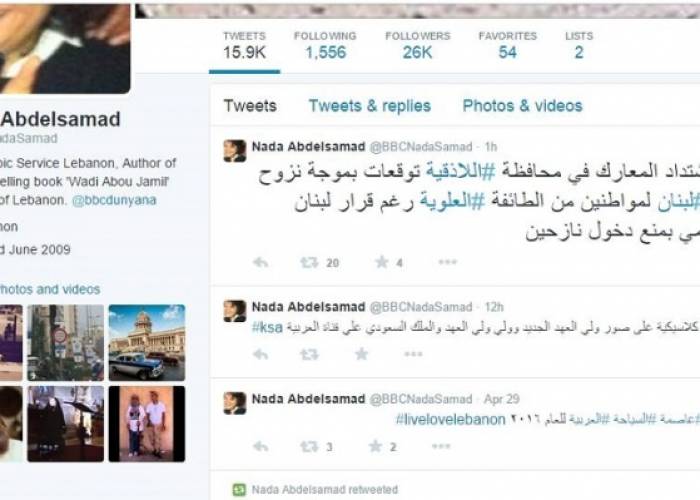This screenshot has width=700, height=500.
Task: View the Following count of 1,556
Action: coord(325,46)
